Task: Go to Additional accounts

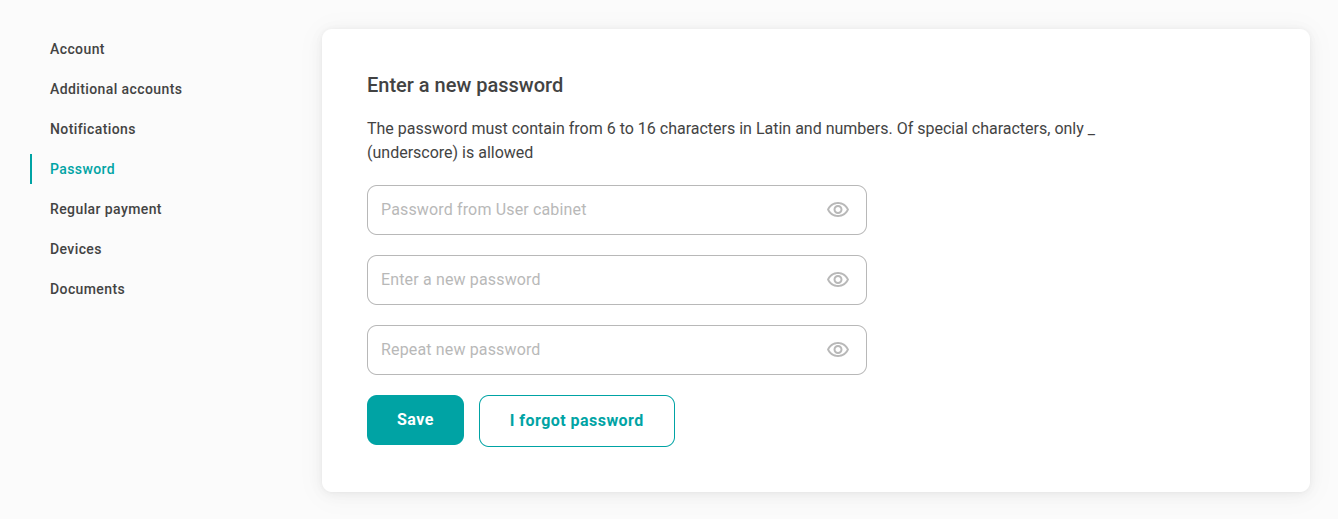Action: point(116,89)
